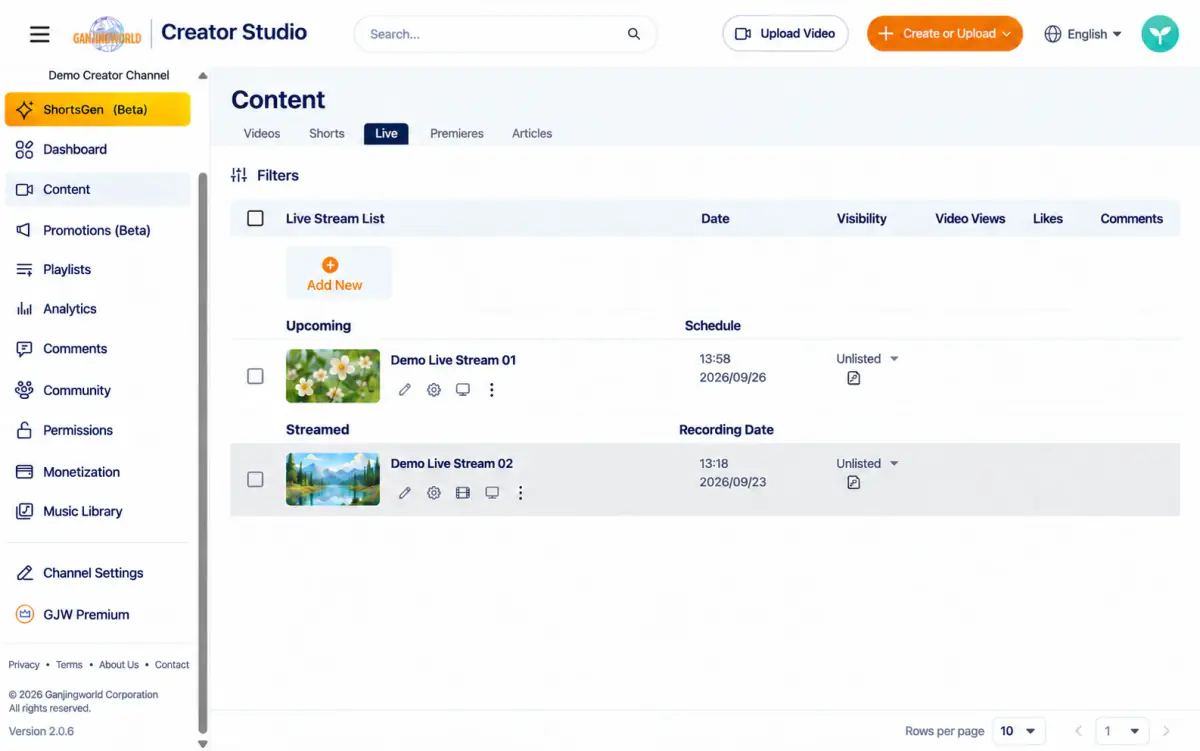The image size is (1200, 751).
Task: Open the About Us link
Action: coord(119,665)
